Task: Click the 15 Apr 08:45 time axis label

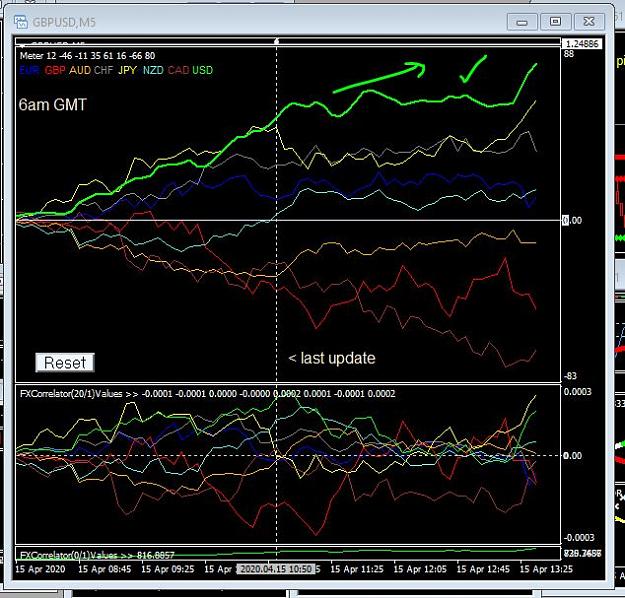Action: tap(104, 569)
